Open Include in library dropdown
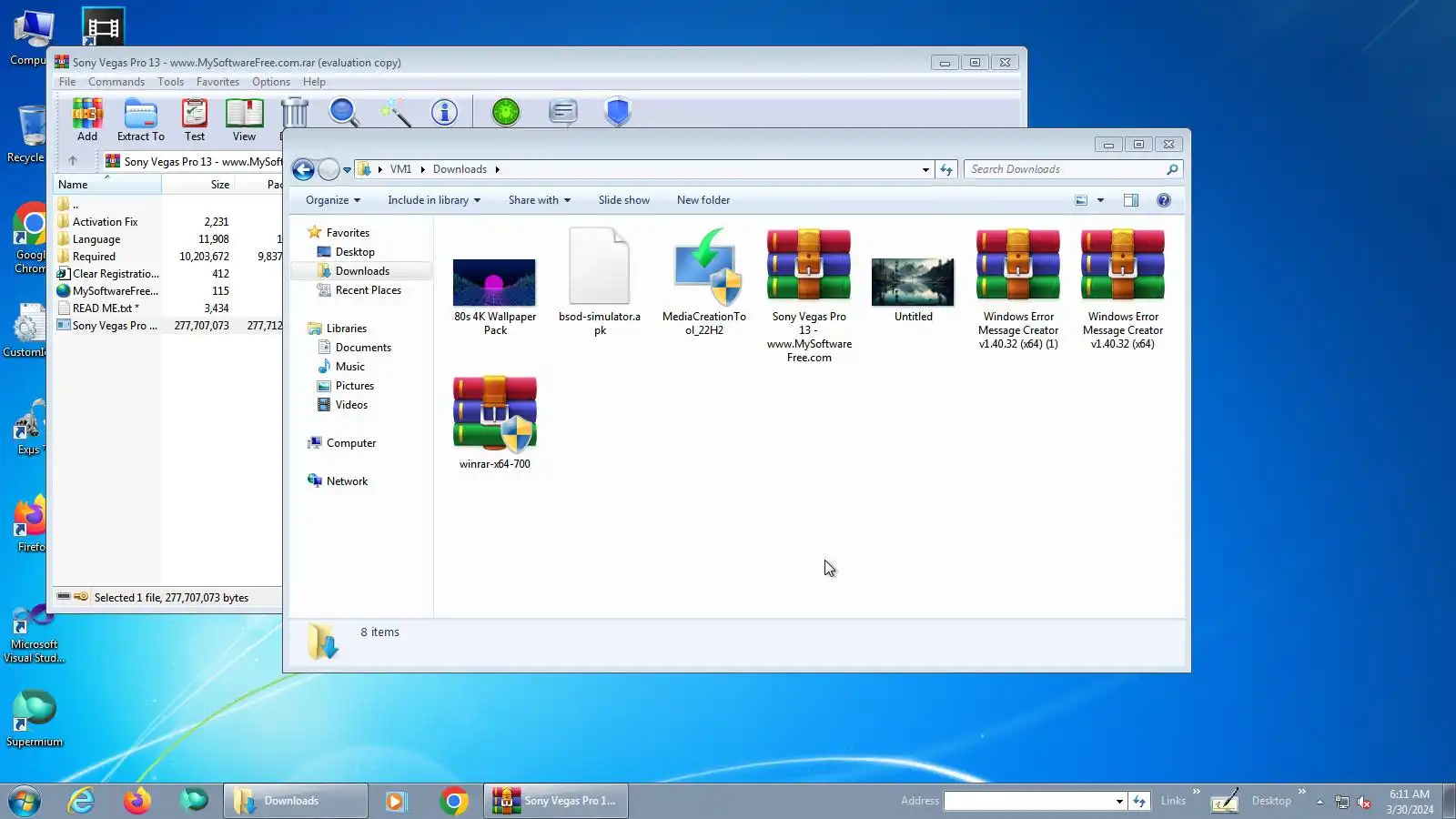Image resolution: width=1456 pixels, height=819 pixels. 434,200
